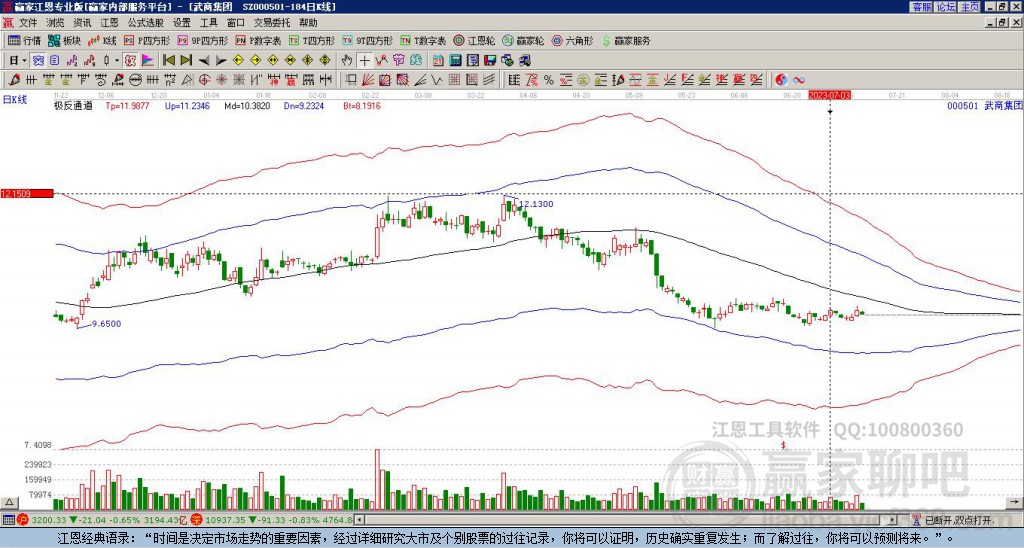Toggle the 权 adjustment icon
Image resolution: width=1024 pixels, height=548 pixels.
point(130,61)
